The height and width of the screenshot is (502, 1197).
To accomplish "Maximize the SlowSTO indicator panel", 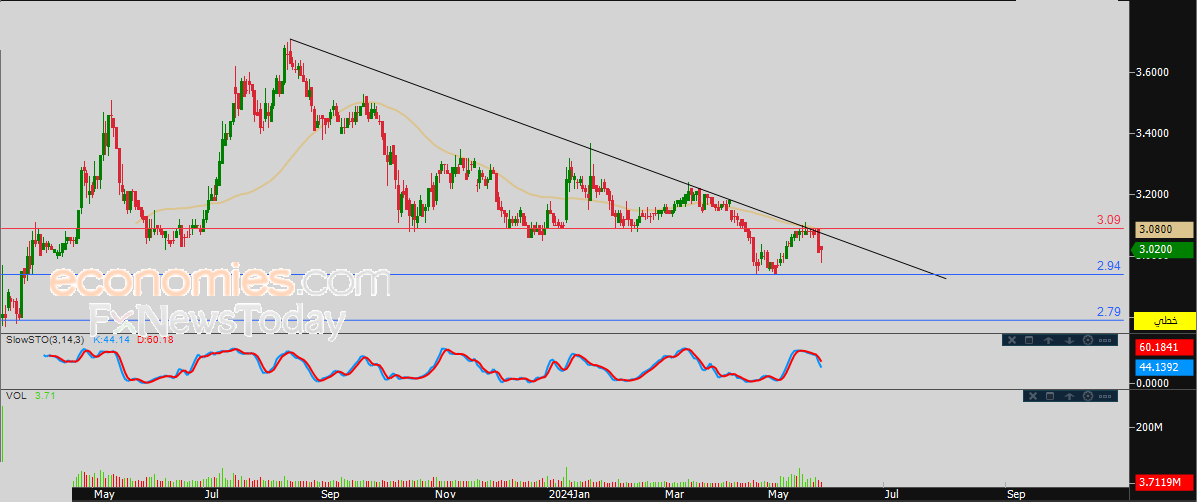I will tap(1029, 340).
